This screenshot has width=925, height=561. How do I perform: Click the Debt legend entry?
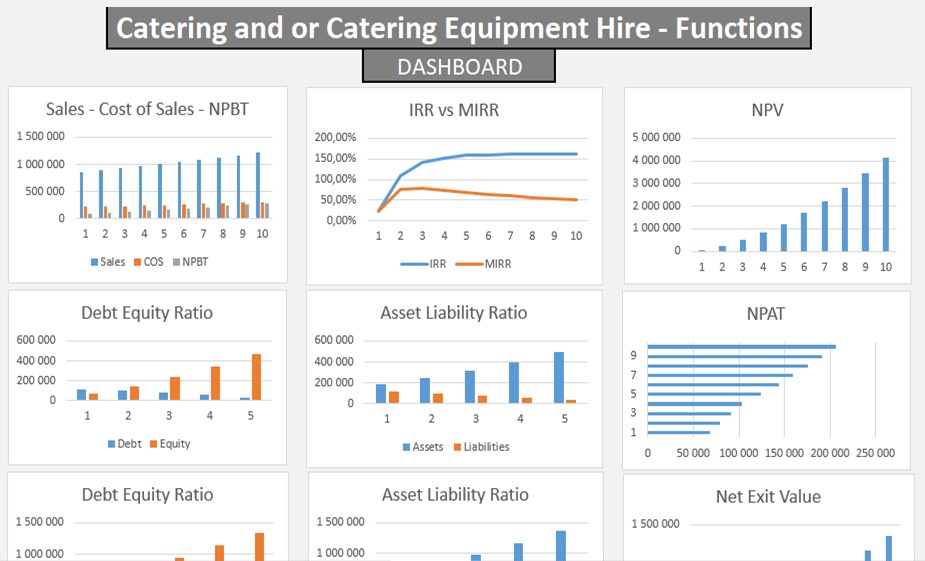point(124,444)
